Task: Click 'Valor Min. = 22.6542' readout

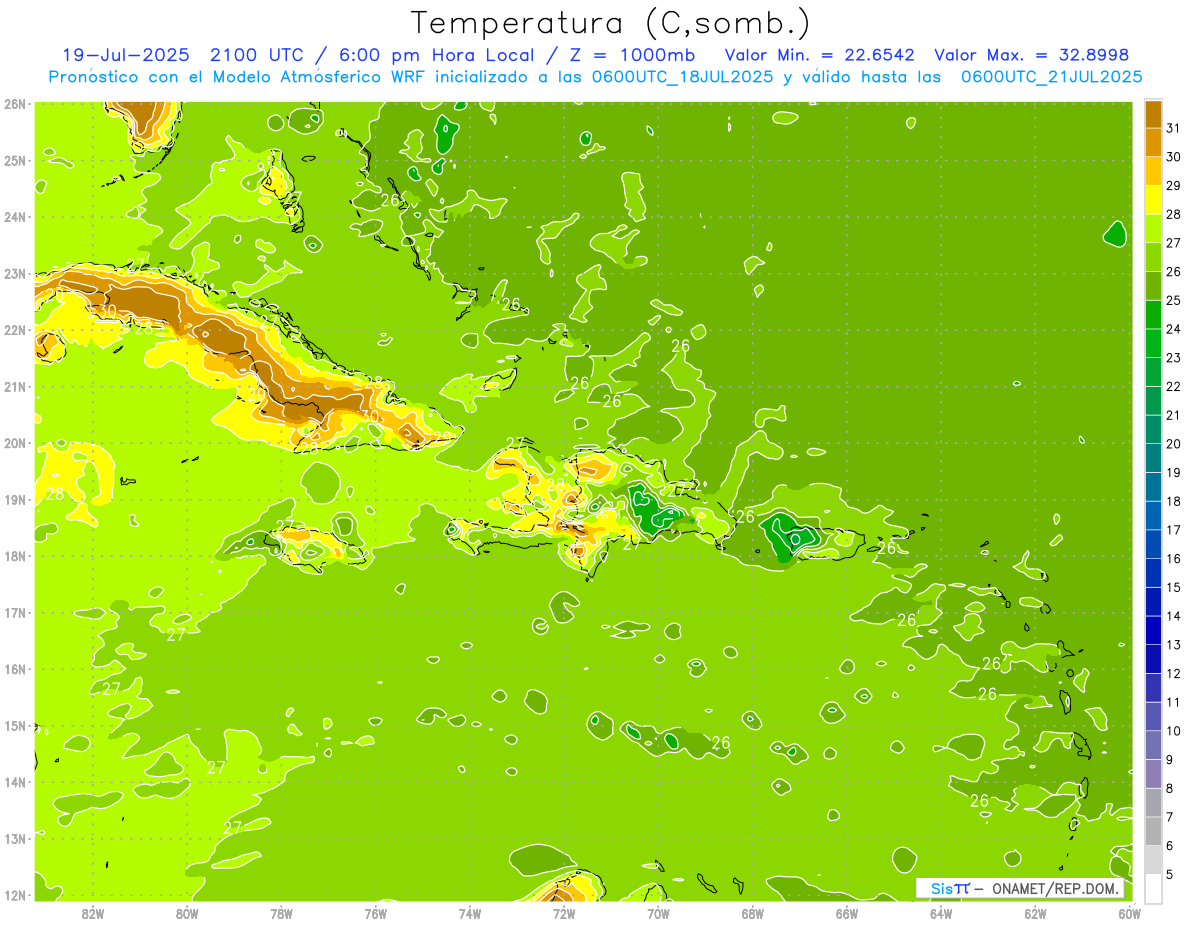Action: [818, 55]
